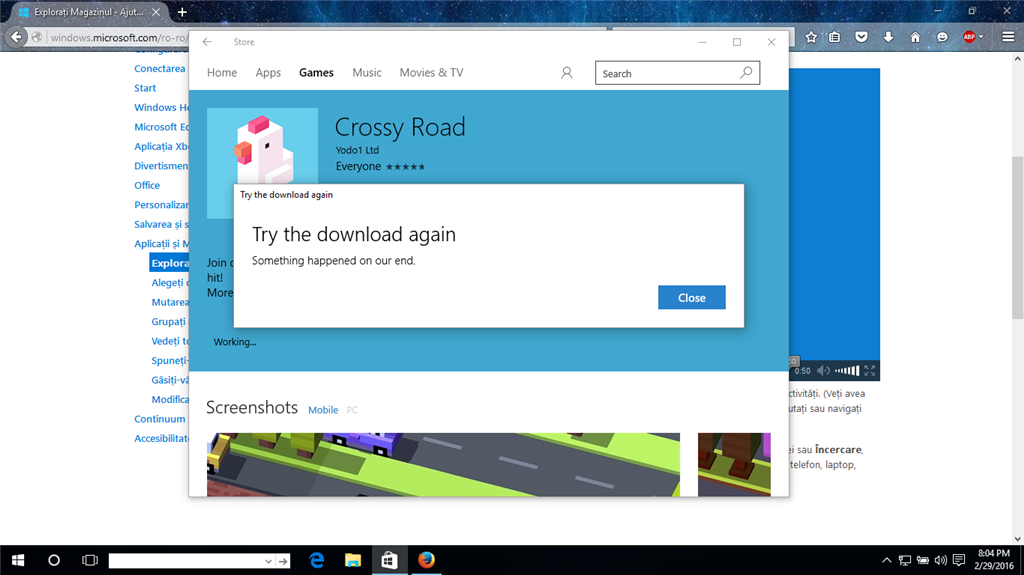Open the Firefox hamburger menu
Viewport: 1024px width, 575px height.
coord(1008,37)
